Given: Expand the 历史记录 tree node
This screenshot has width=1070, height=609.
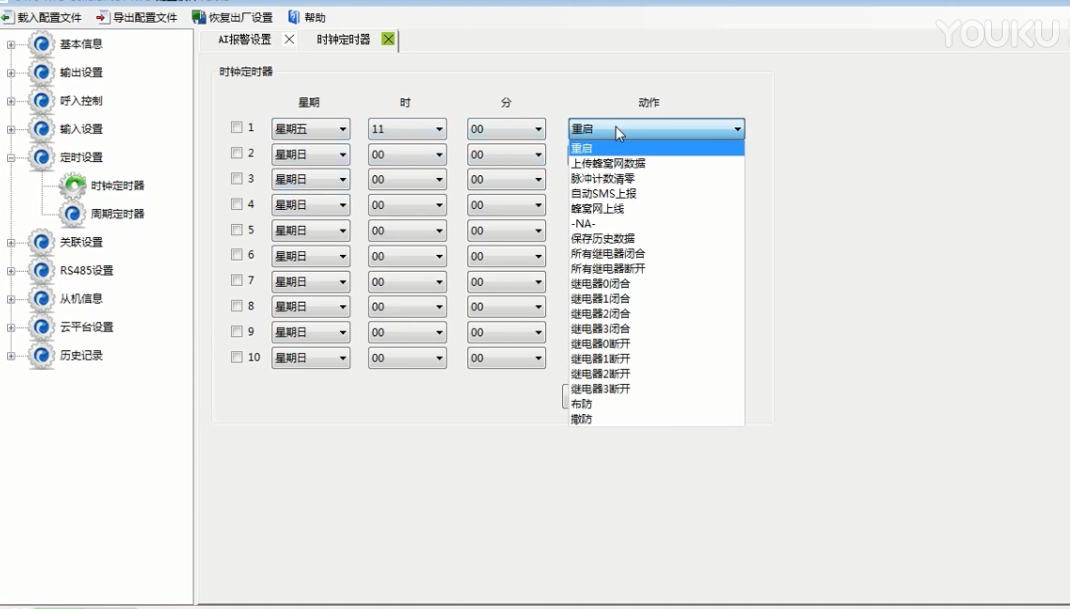Looking at the screenshot, I should (11, 355).
